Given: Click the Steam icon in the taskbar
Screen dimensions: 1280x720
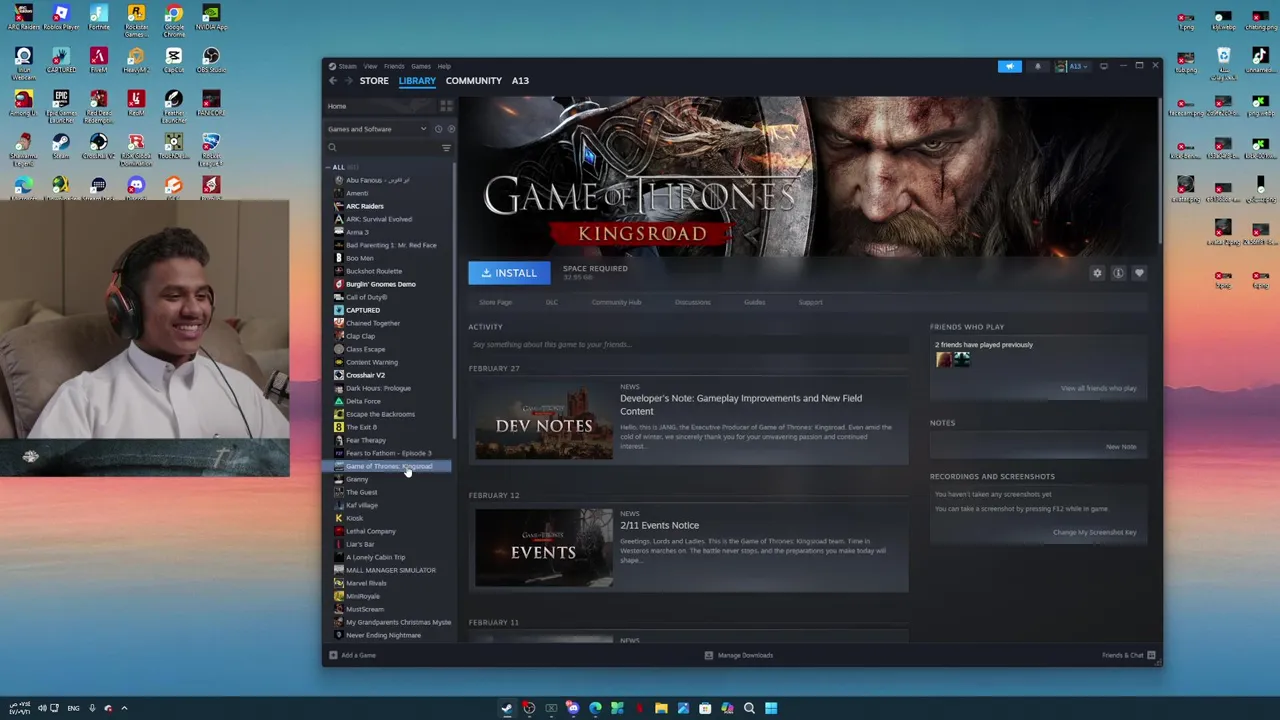Looking at the screenshot, I should (507, 708).
